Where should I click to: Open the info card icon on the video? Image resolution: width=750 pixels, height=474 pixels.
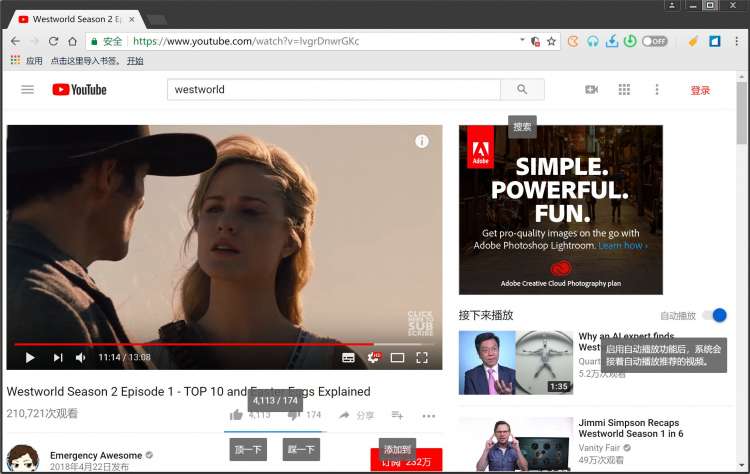pos(422,141)
